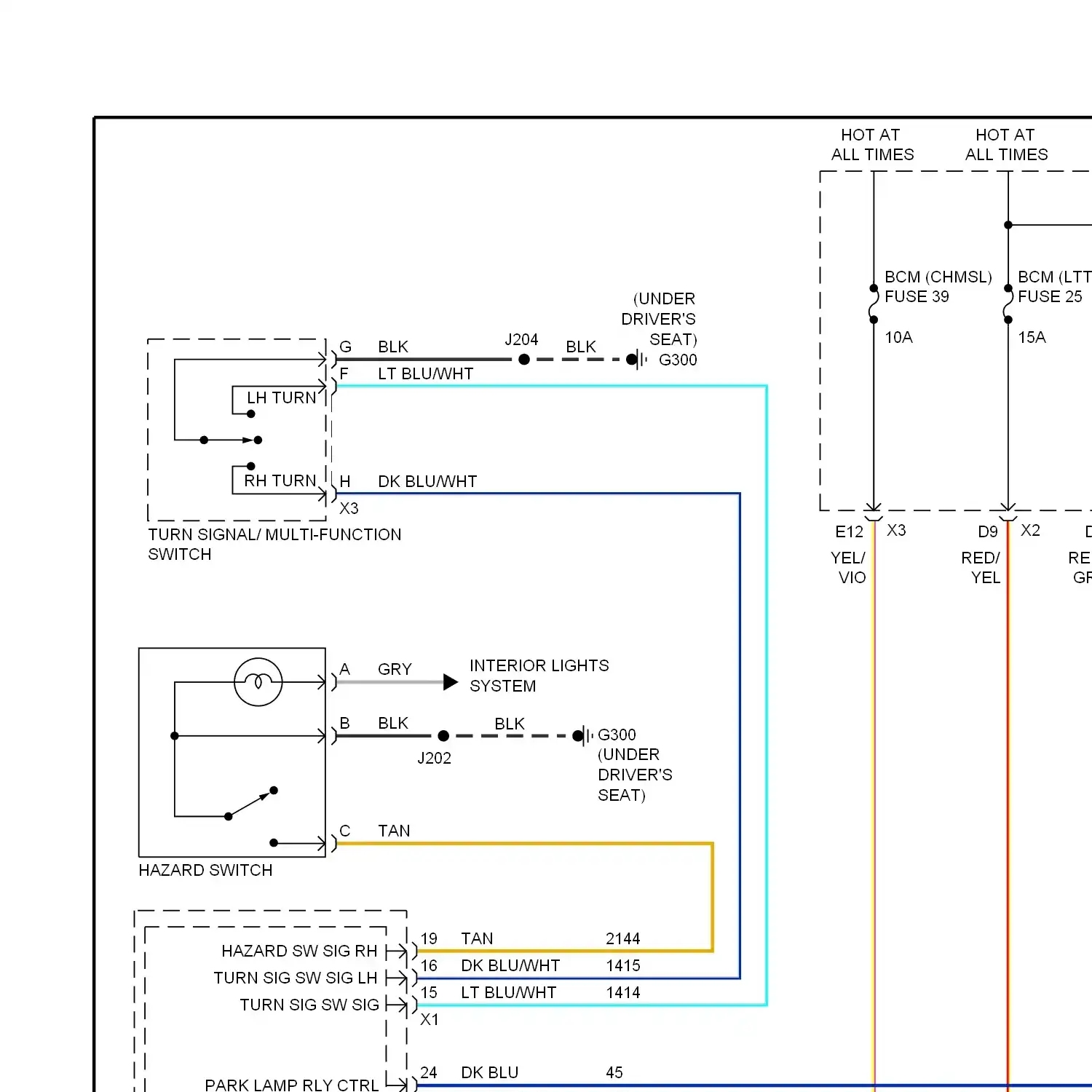1092x1092 pixels.
Task: Click the "X1" connector label
Action: click(x=430, y=1019)
